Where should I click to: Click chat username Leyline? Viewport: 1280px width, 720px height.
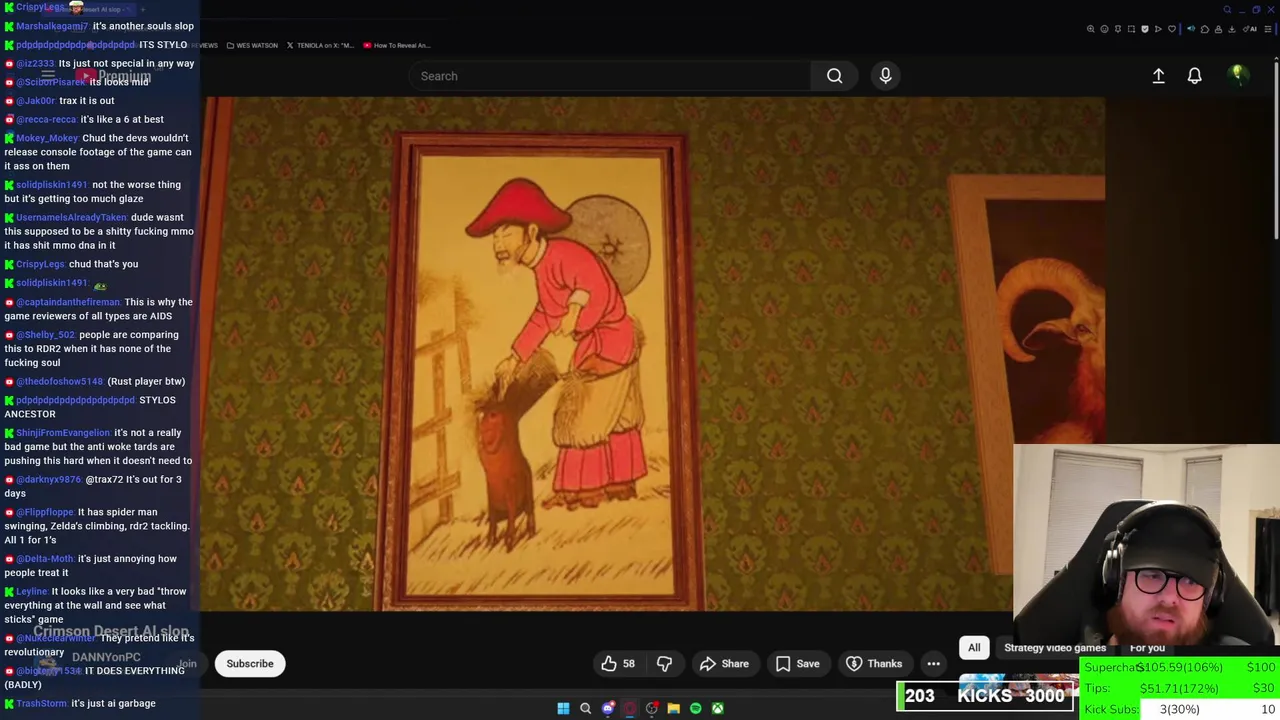click(x=32, y=591)
